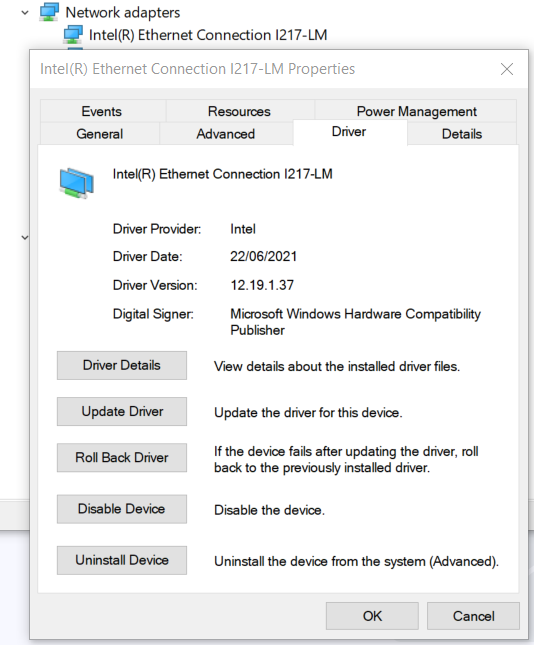Collapse the Network adapters tree node
534x645 pixels.
pos(25,13)
